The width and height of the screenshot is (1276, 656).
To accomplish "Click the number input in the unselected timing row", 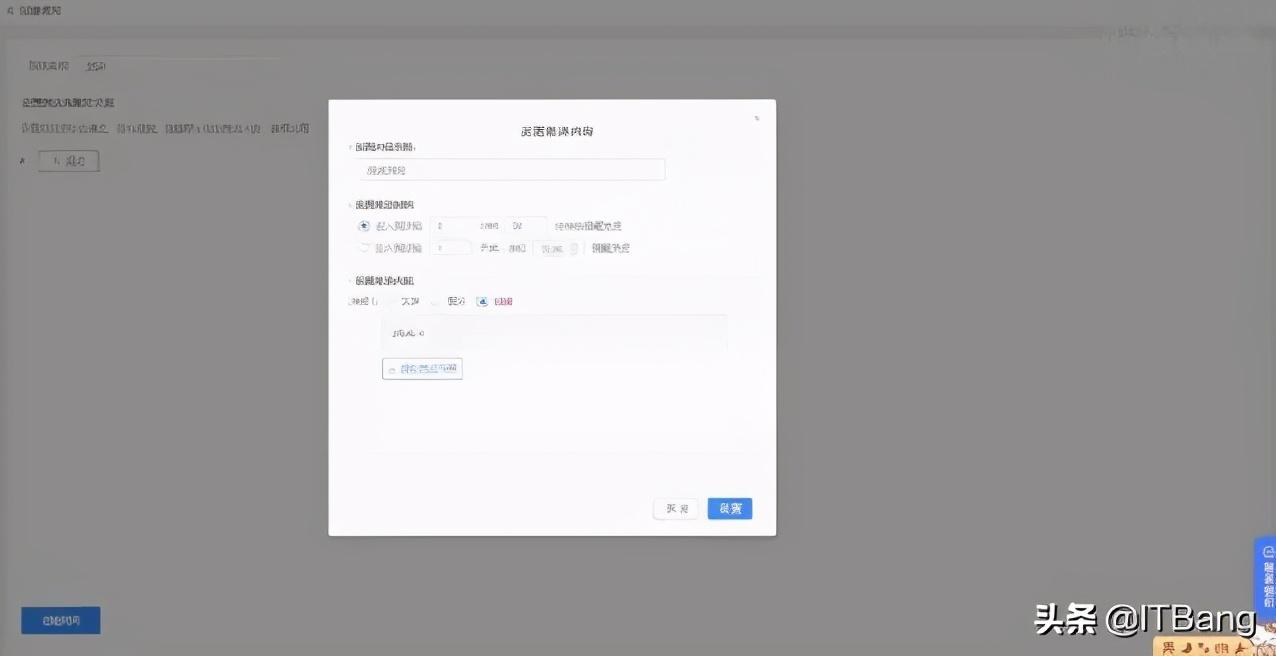I will click(x=450, y=247).
